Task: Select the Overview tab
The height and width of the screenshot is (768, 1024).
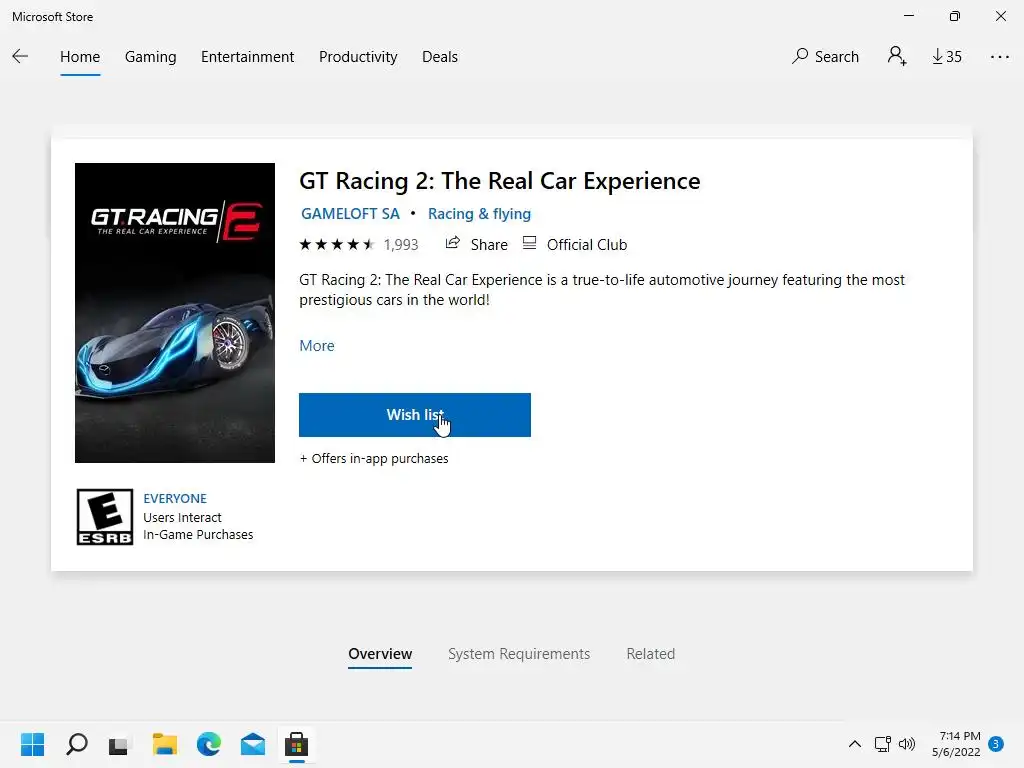Action: pos(380,654)
